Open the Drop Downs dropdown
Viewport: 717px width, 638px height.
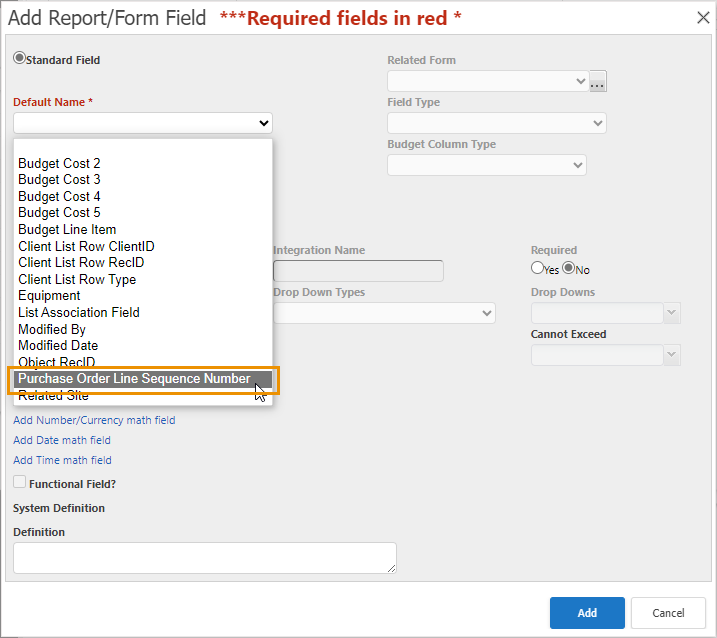tap(605, 313)
